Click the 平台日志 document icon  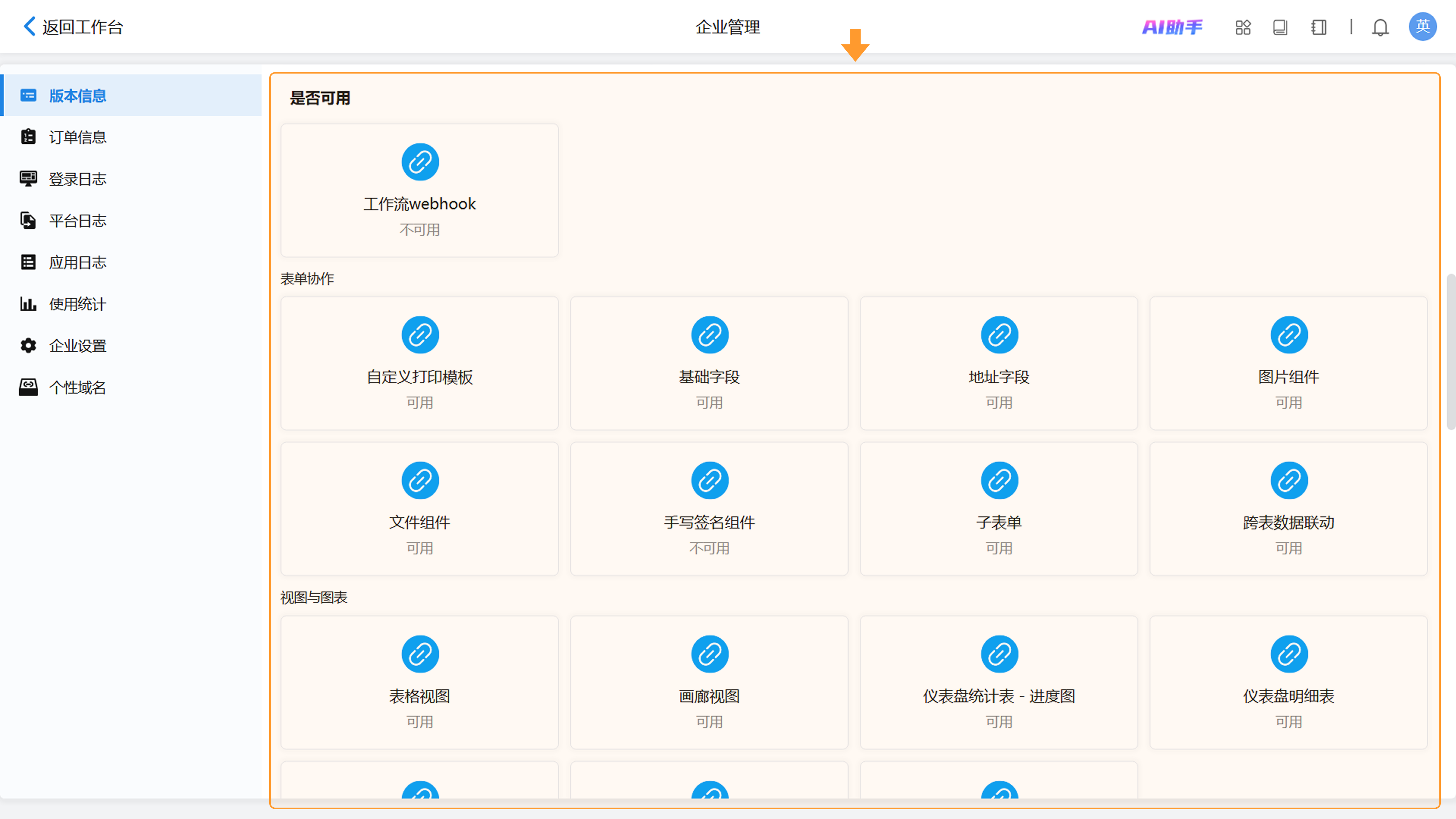coord(28,220)
